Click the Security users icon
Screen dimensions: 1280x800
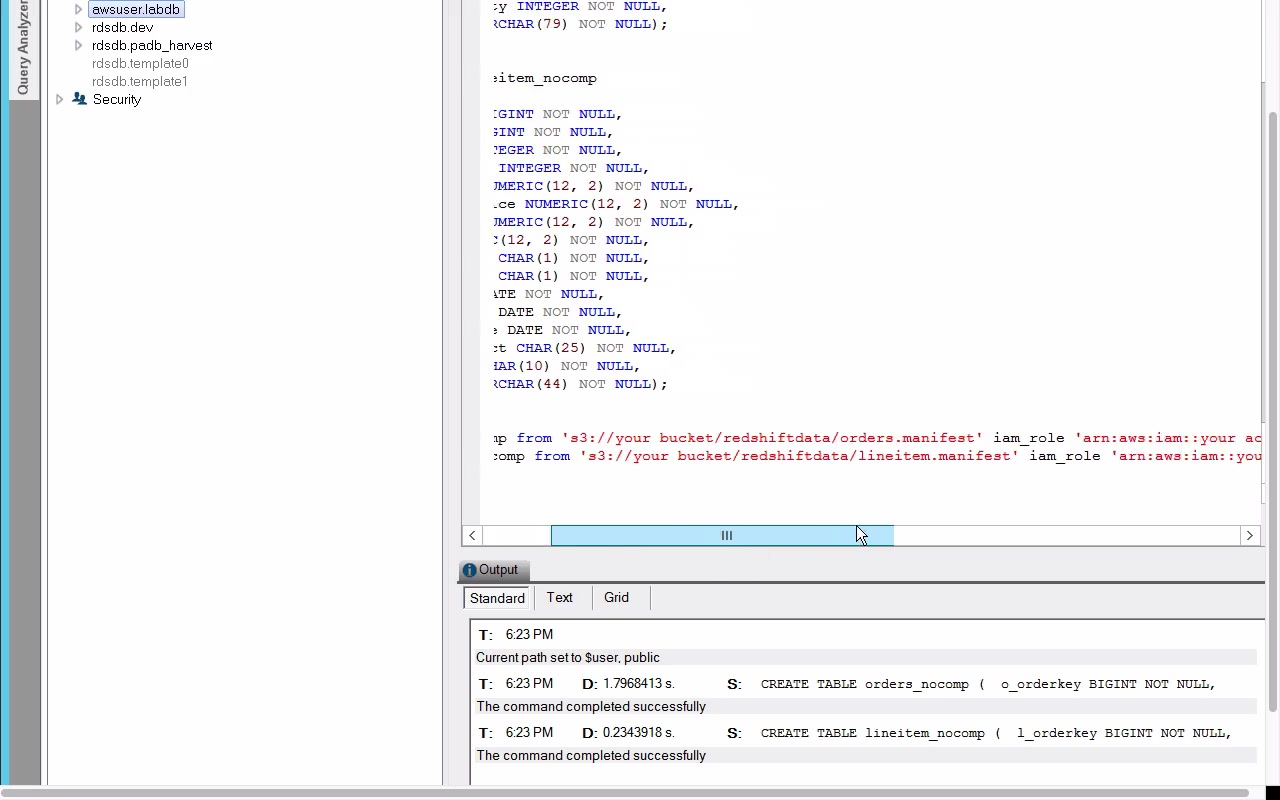(80, 99)
